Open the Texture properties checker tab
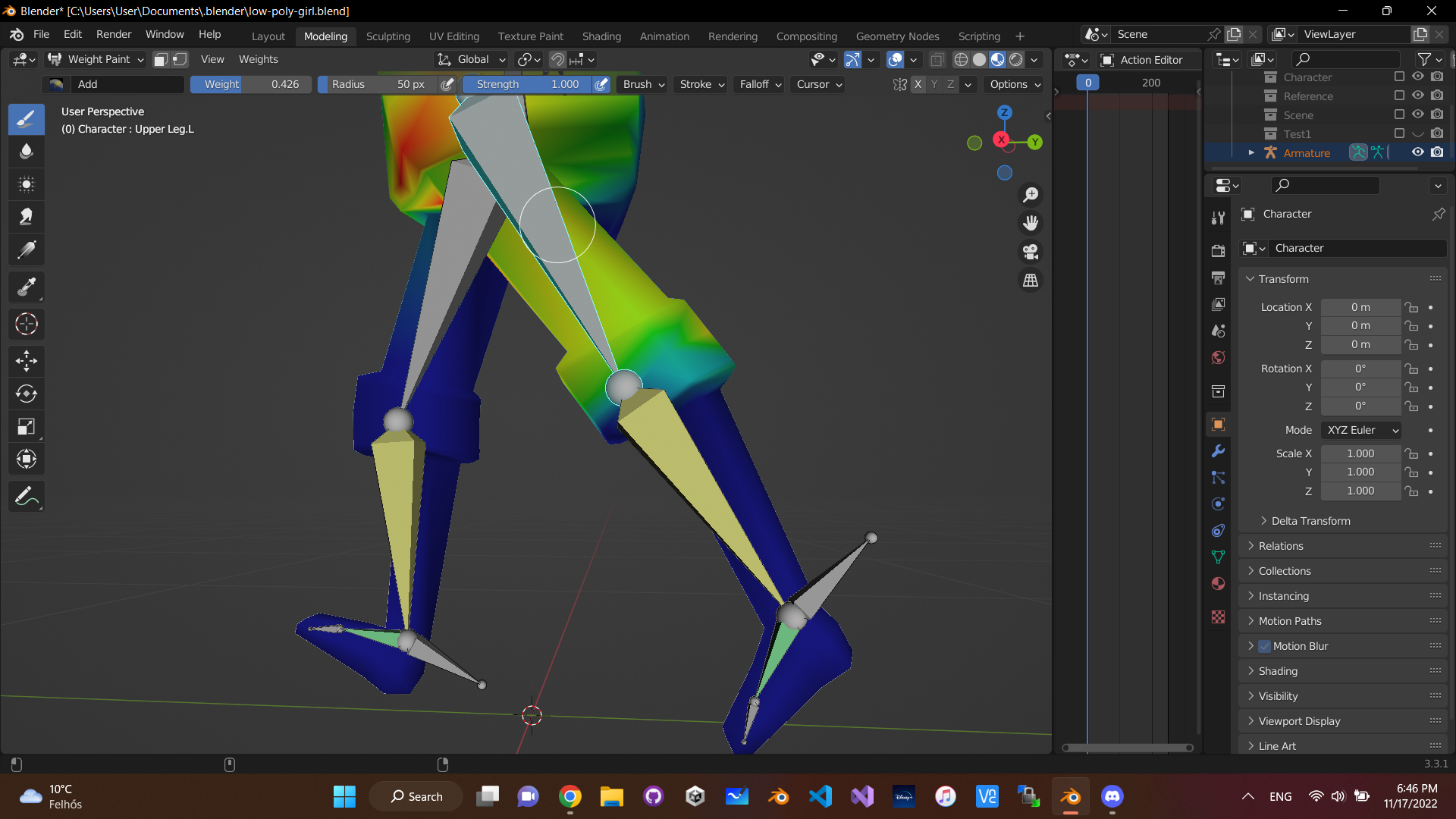The width and height of the screenshot is (1456, 819). point(1218,617)
